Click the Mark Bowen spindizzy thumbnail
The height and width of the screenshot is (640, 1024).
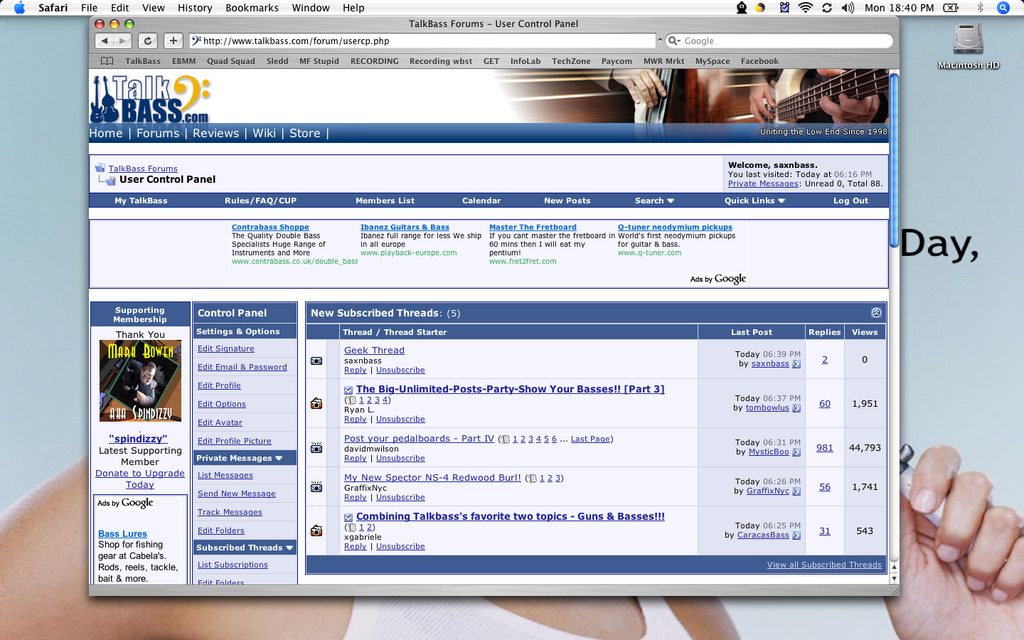pos(140,381)
